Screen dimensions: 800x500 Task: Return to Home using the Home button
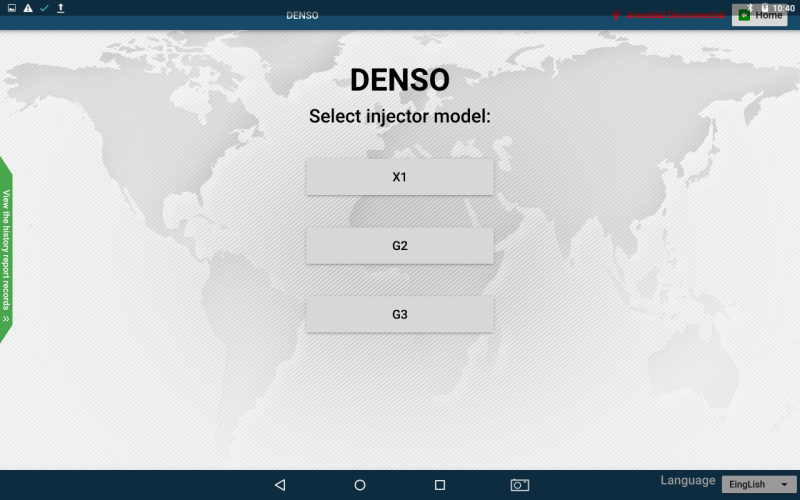[x=759, y=16]
